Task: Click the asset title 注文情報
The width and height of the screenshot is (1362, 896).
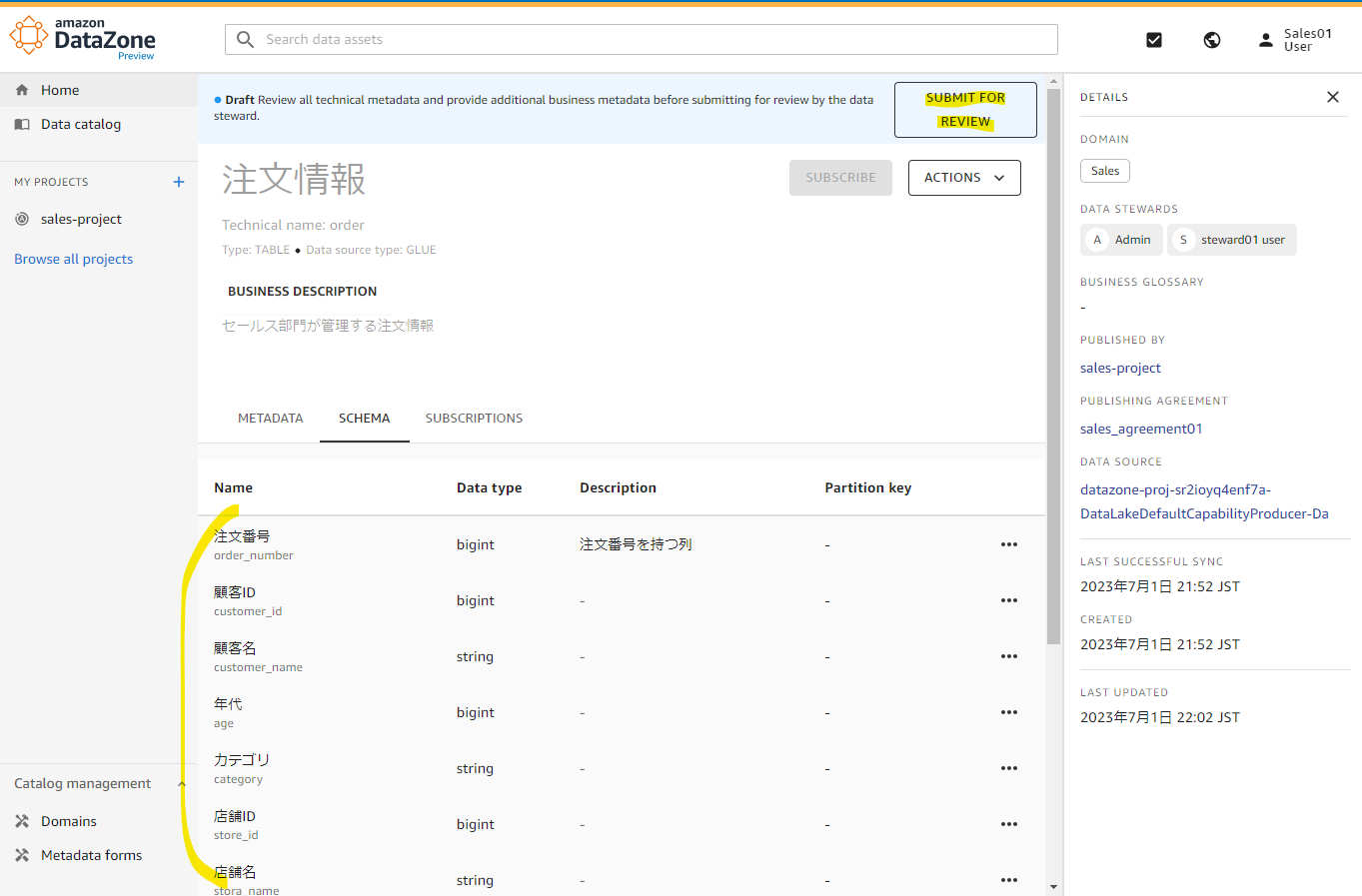Action: tap(294, 179)
